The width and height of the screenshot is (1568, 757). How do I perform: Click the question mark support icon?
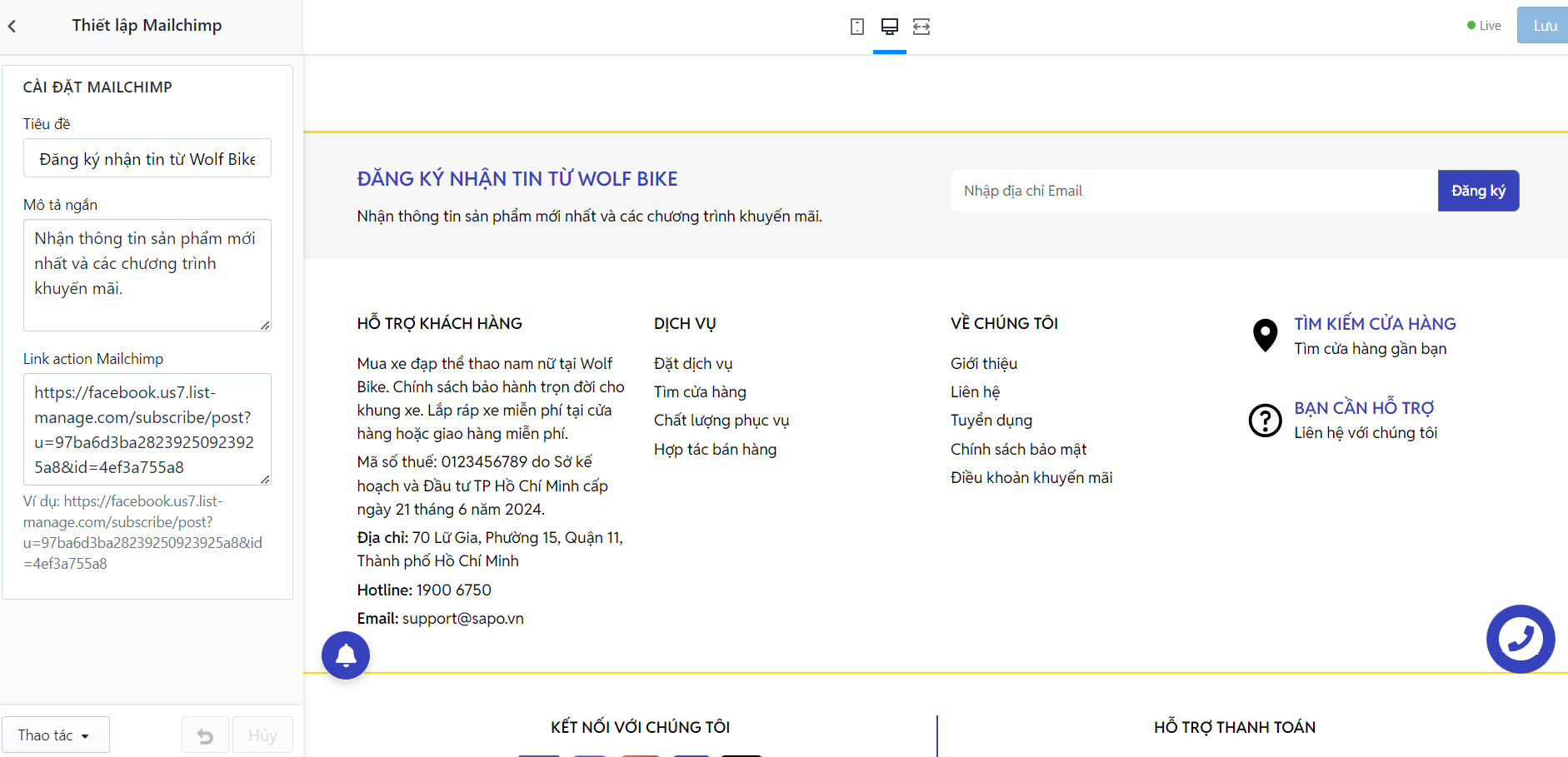(x=1266, y=421)
